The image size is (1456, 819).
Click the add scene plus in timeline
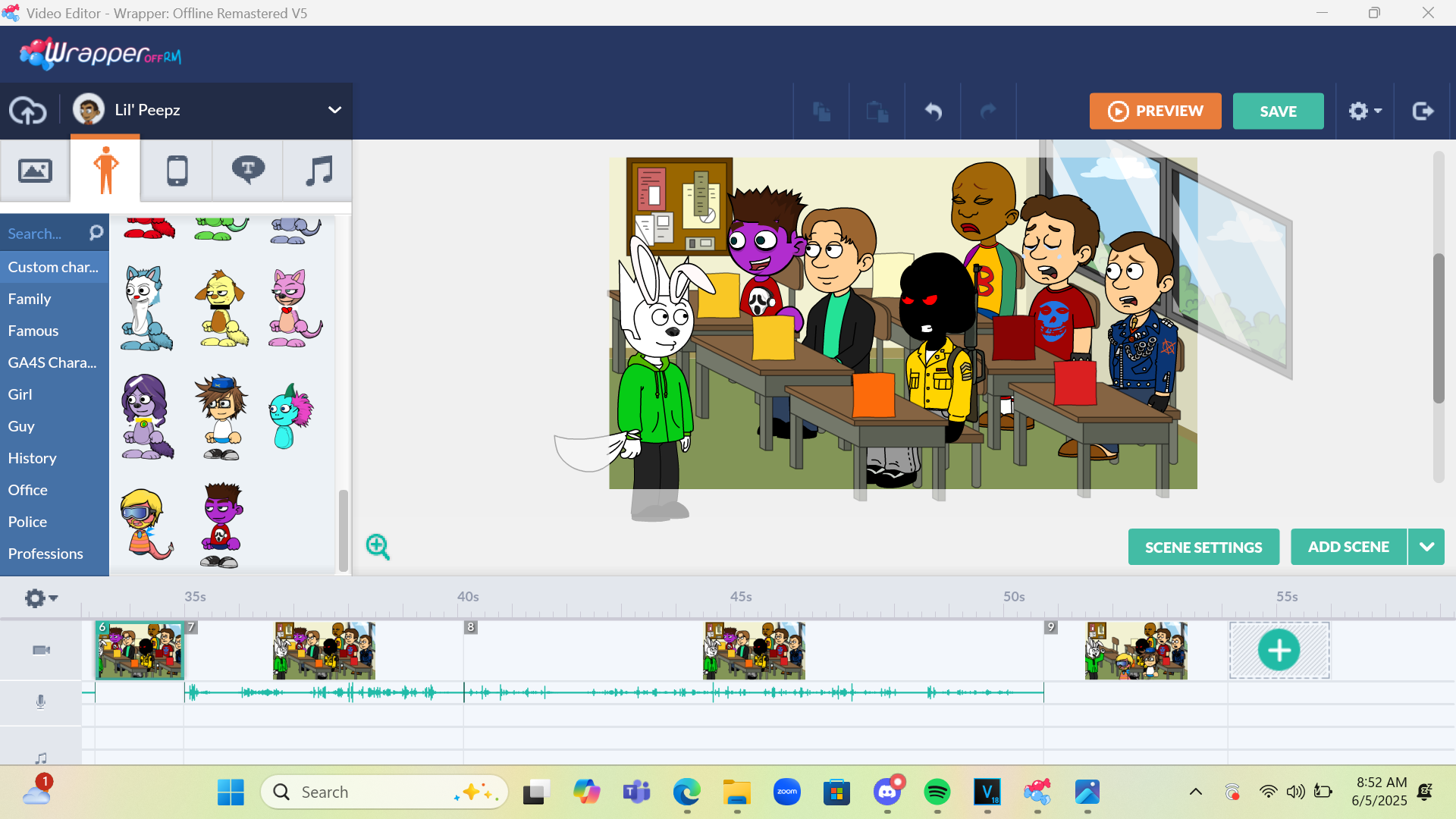(x=1279, y=650)
